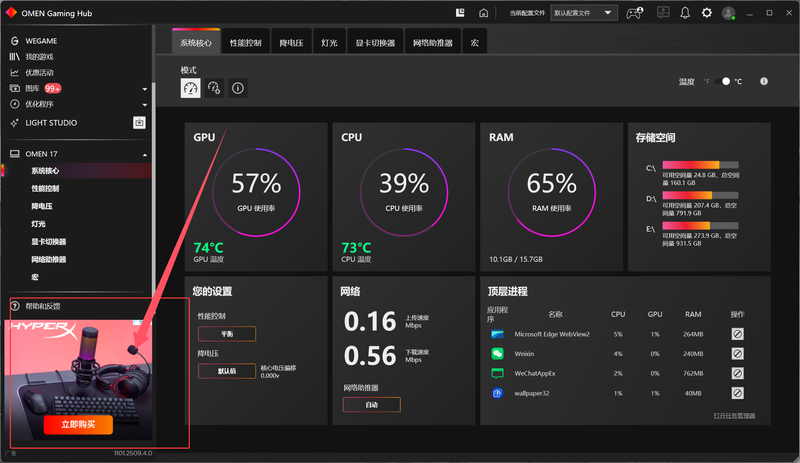Open 打开任务管理器 task manager link
800x463 pixels.
pyautogui.click(x=734, y=415)
